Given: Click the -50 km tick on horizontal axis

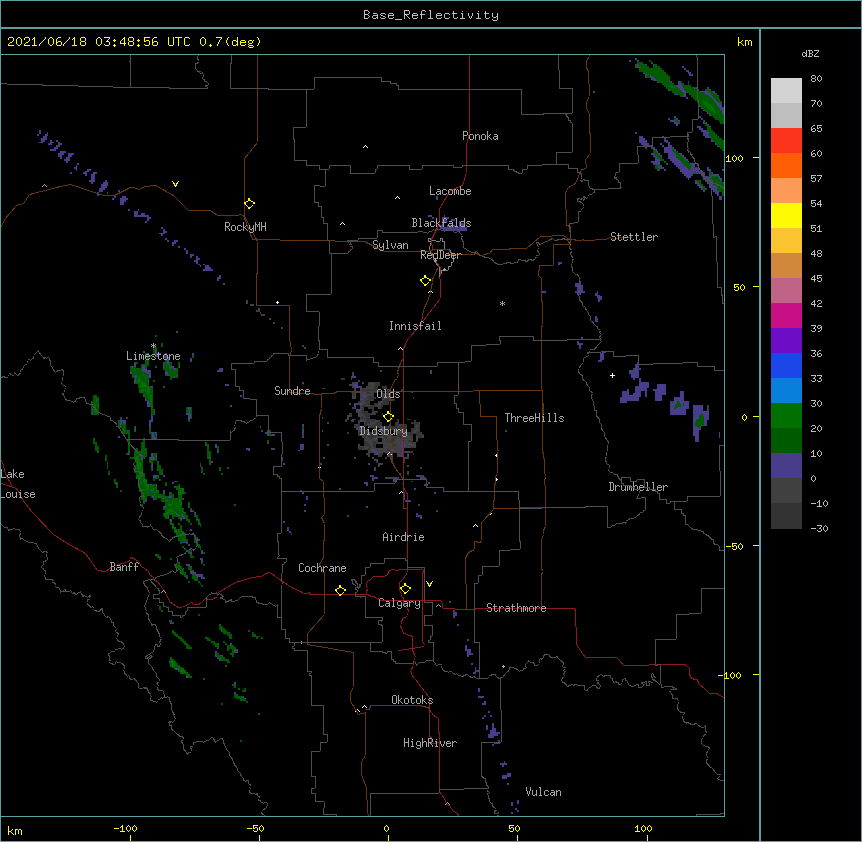Looking at the screenshot, I should click(255, 828).
